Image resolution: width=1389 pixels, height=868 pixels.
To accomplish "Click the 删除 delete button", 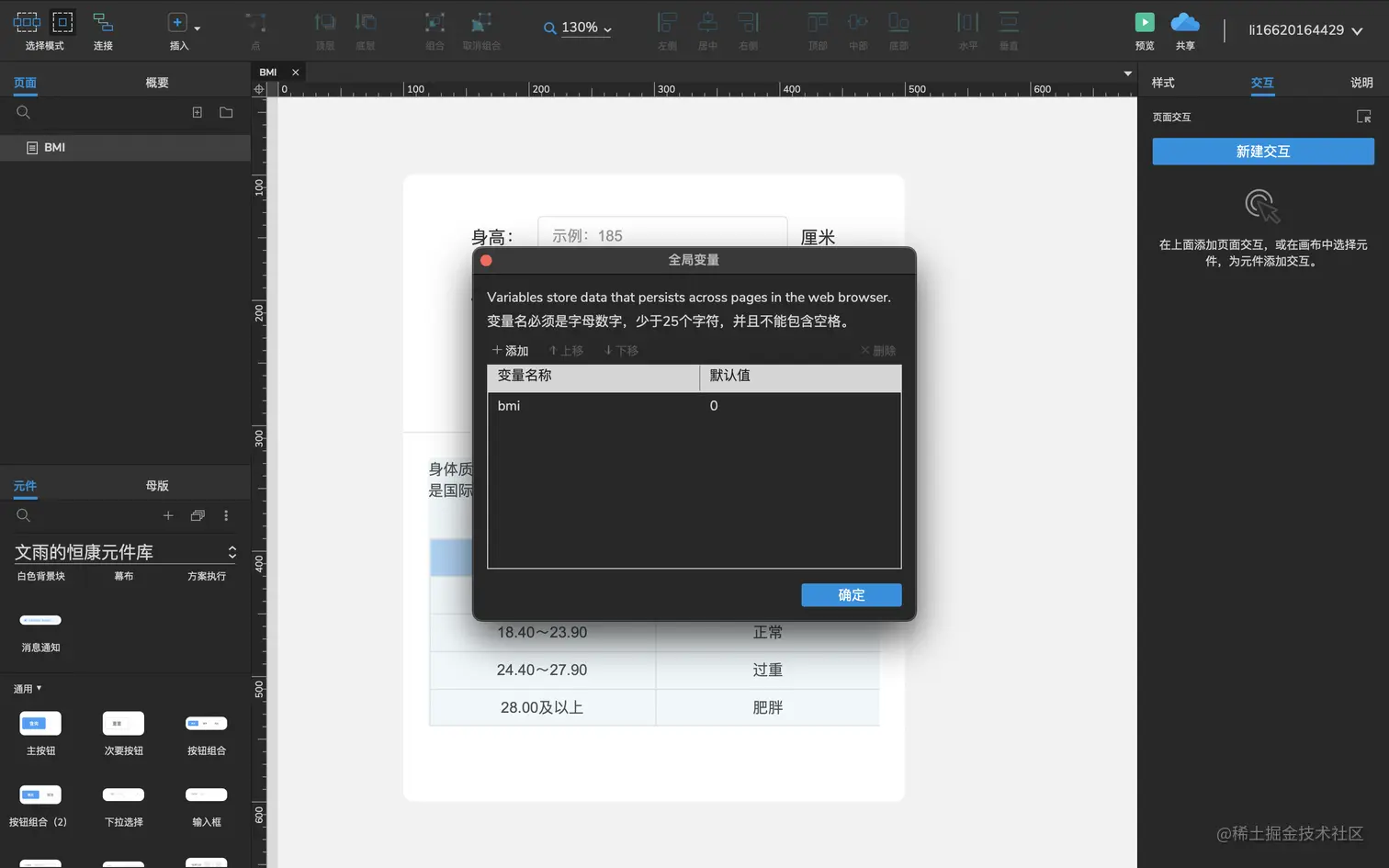I will 878,351.
